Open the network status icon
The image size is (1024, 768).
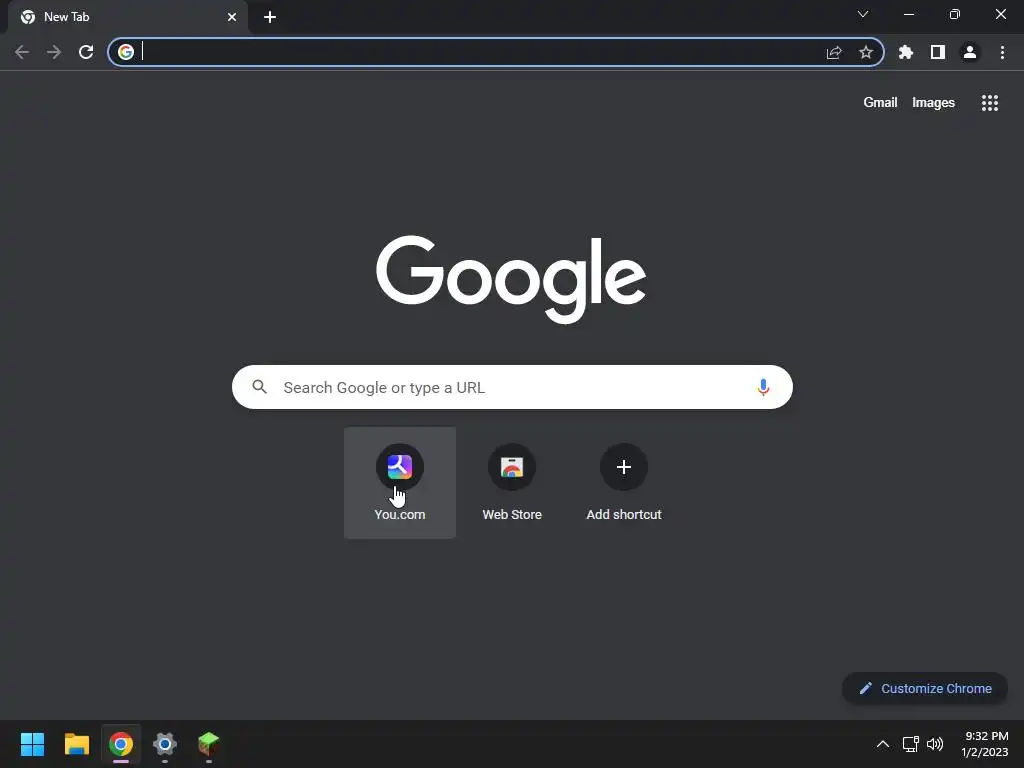pyautogui.click(x=910, y=744)
